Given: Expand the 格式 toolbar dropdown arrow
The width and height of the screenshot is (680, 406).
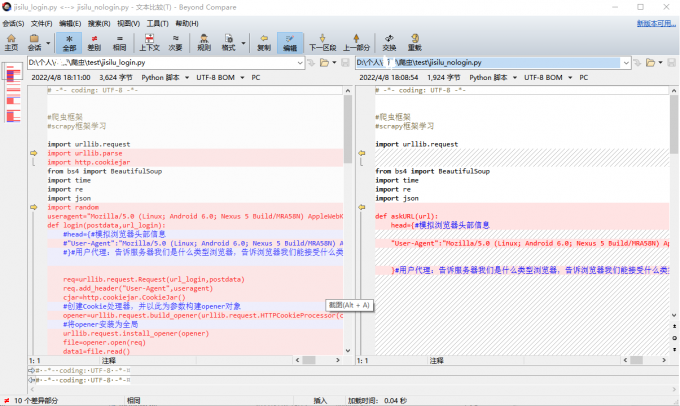Looking at the screenshot, I should pyautogui.click(x=243, y=43).
